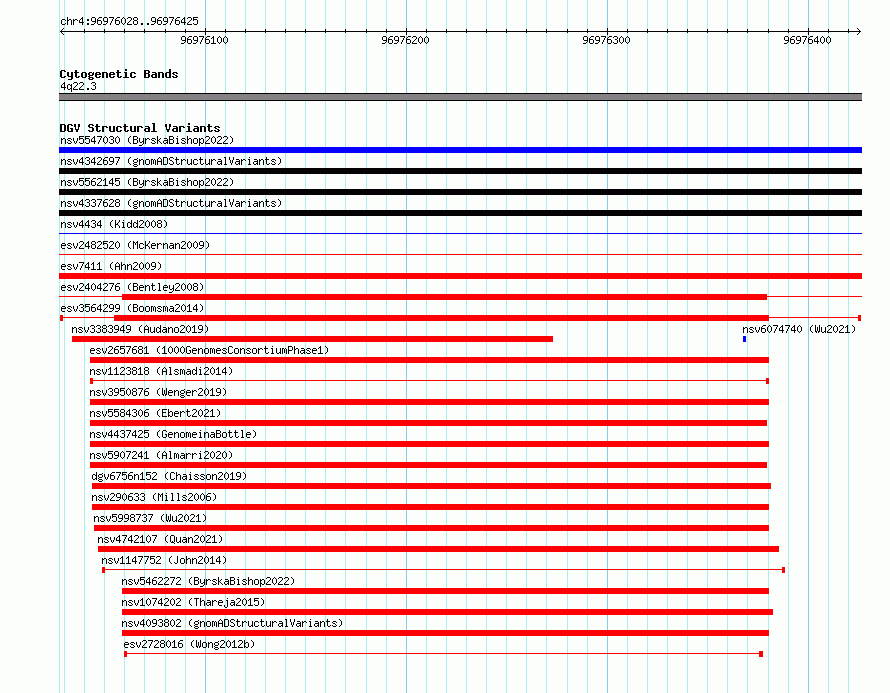Select esv2728016 (Wong2012b) label
Image resolution: width=890 pixels, height=693 pixels.
[190, 644]
